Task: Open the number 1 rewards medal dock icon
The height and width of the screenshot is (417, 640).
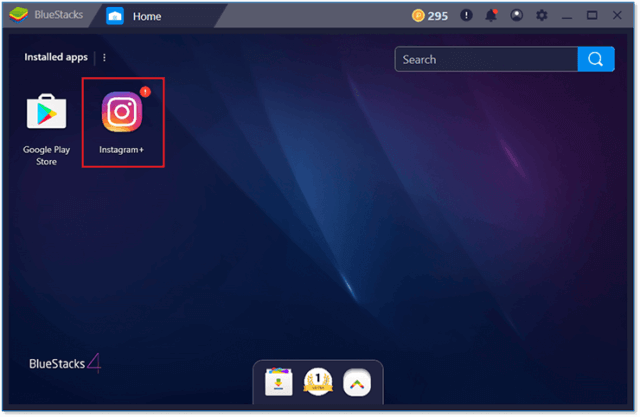Action: (318, 382)
